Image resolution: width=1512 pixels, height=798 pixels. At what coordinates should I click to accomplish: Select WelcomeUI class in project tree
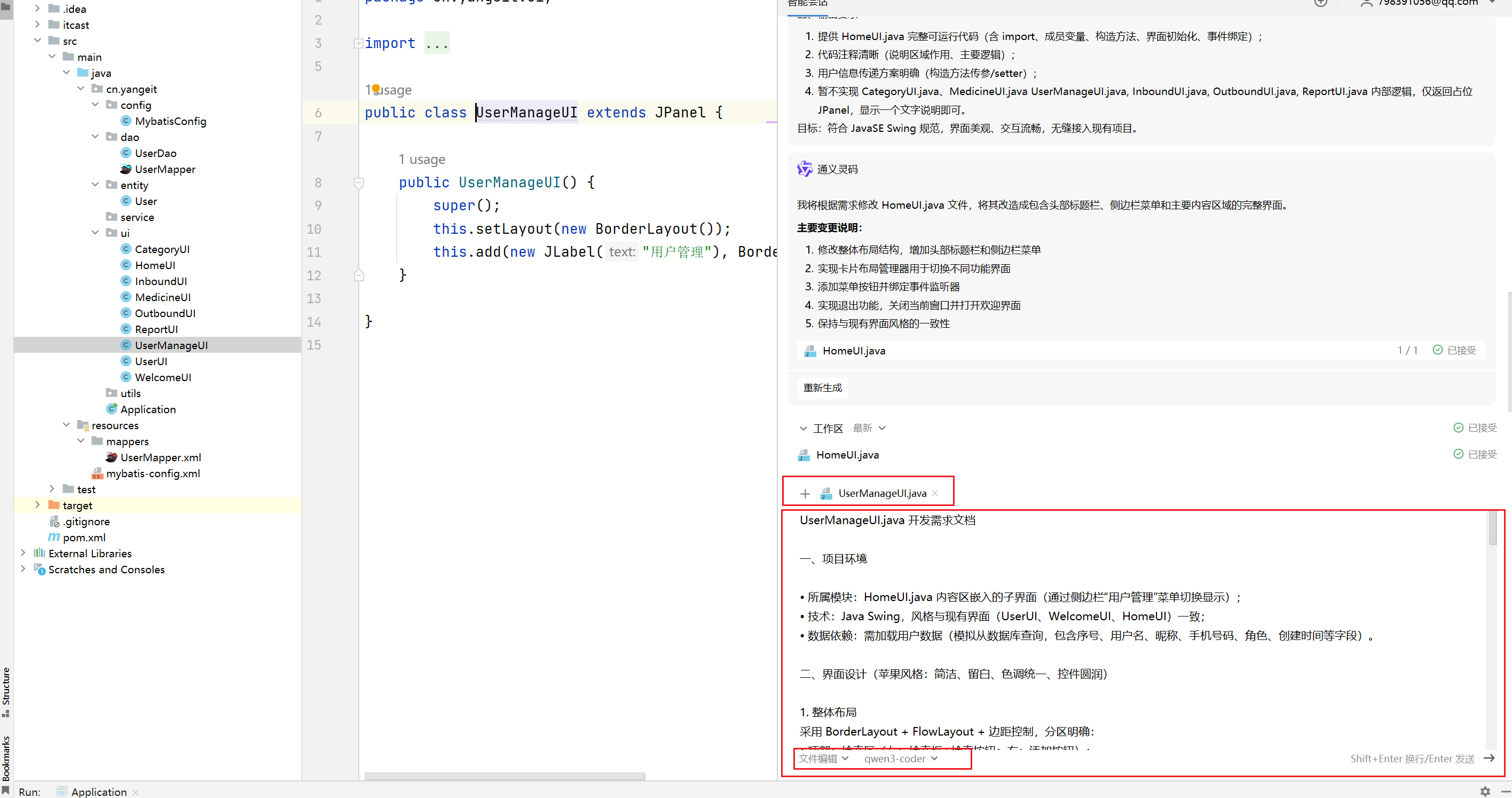163,377
